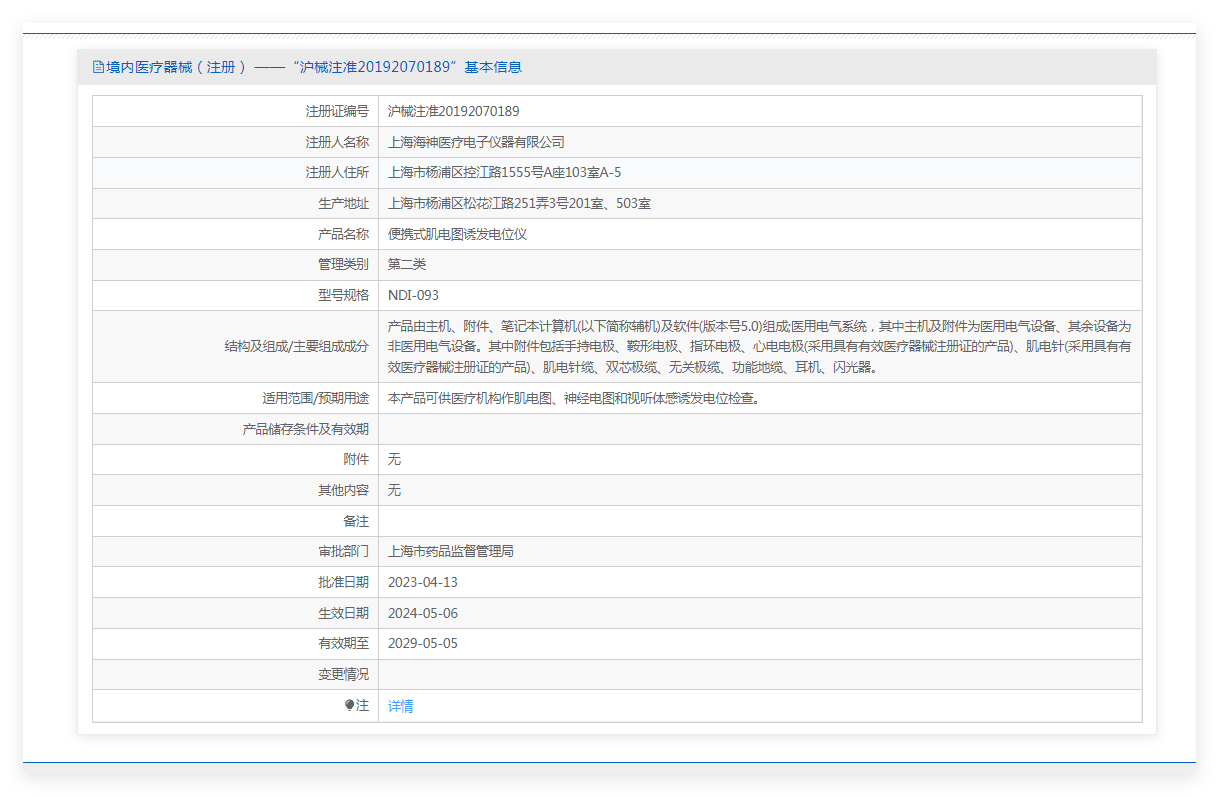Click the 附件 label
The image size is (1219, 796).
[356, 459]
